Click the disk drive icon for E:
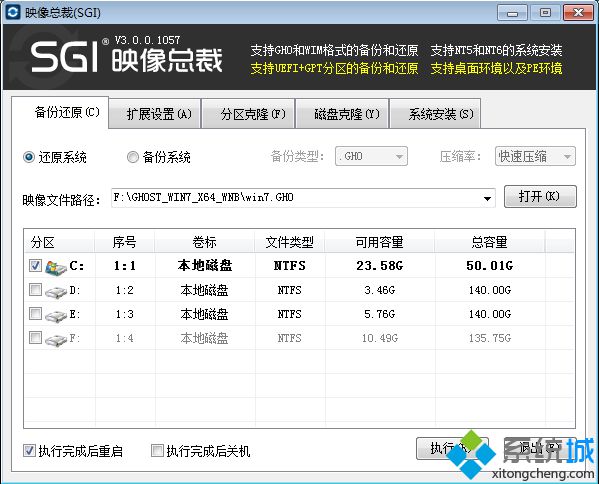This screenshot has width=599, height=484. [56, 316]
